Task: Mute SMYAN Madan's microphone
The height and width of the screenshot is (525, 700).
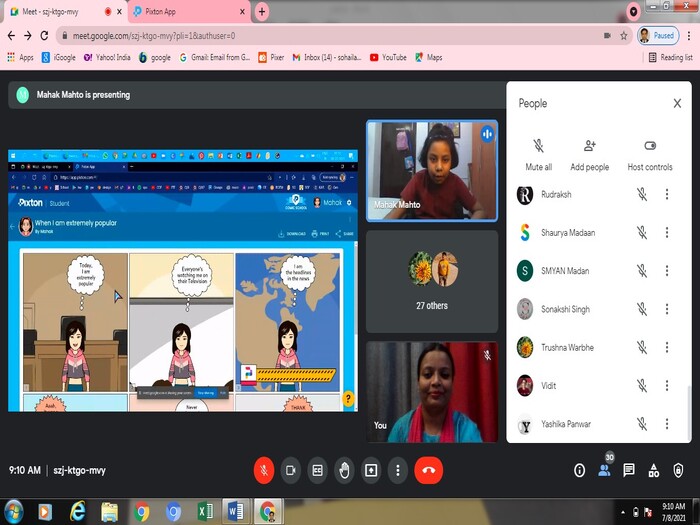Action: 642,271
